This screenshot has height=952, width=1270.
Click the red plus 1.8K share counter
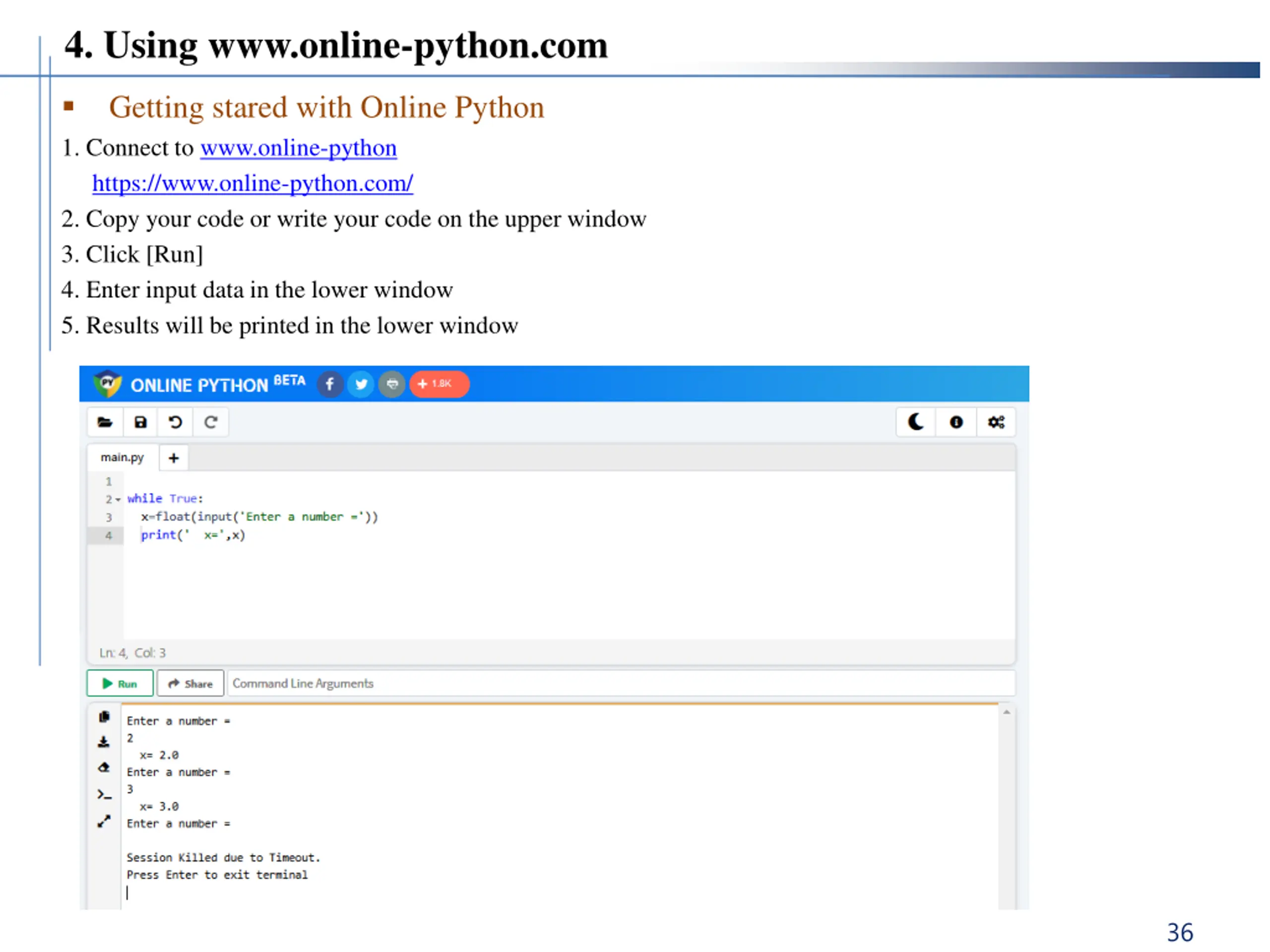point(439,384)
